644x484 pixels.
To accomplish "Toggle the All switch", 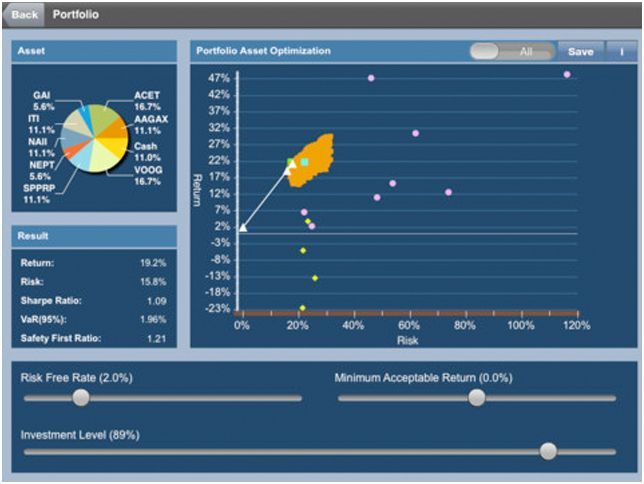I will pyautogui.click(x=511, y=51).
